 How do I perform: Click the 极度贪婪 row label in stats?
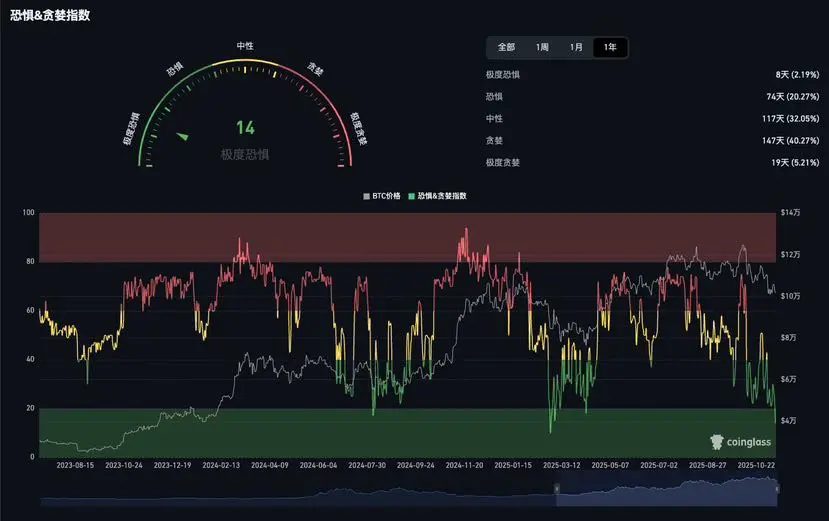point(503,162)
